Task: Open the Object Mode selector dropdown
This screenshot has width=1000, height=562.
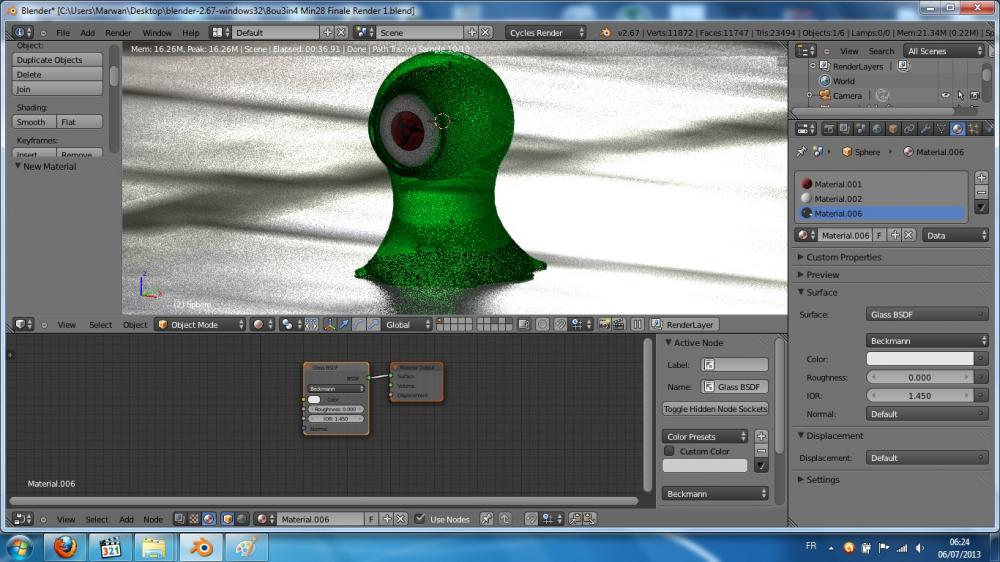Action: coord(200,325)
